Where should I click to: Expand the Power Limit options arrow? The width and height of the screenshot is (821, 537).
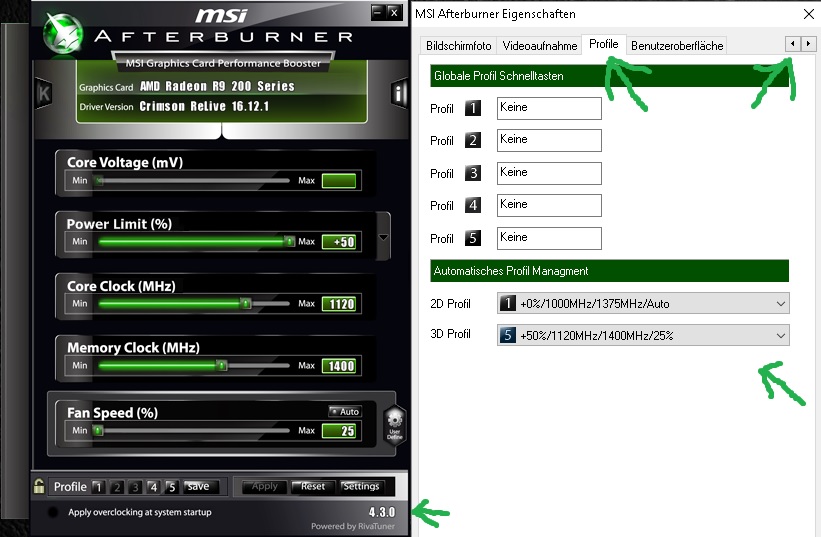[x=384, y=237]
